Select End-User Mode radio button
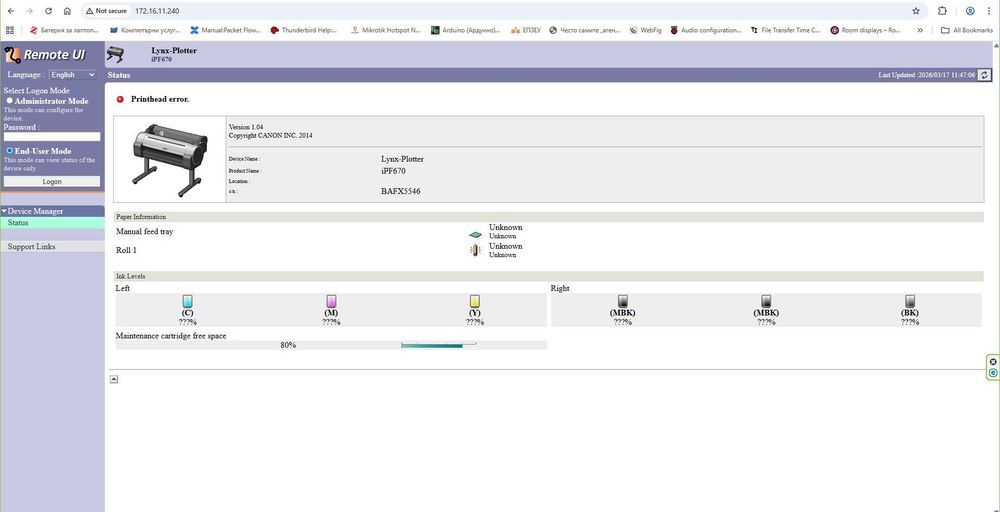 pos(10,150)
